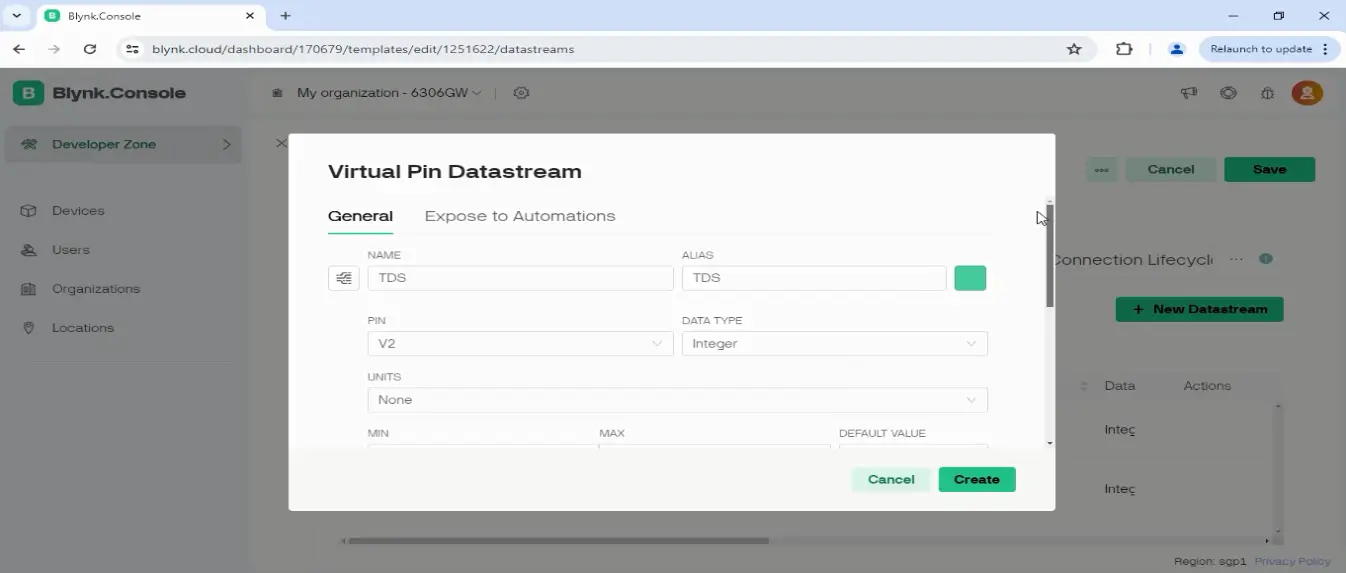The width and height of the screenshot is (1346, 573).
Task: Click the browser forward arrow
Action: 54,49
